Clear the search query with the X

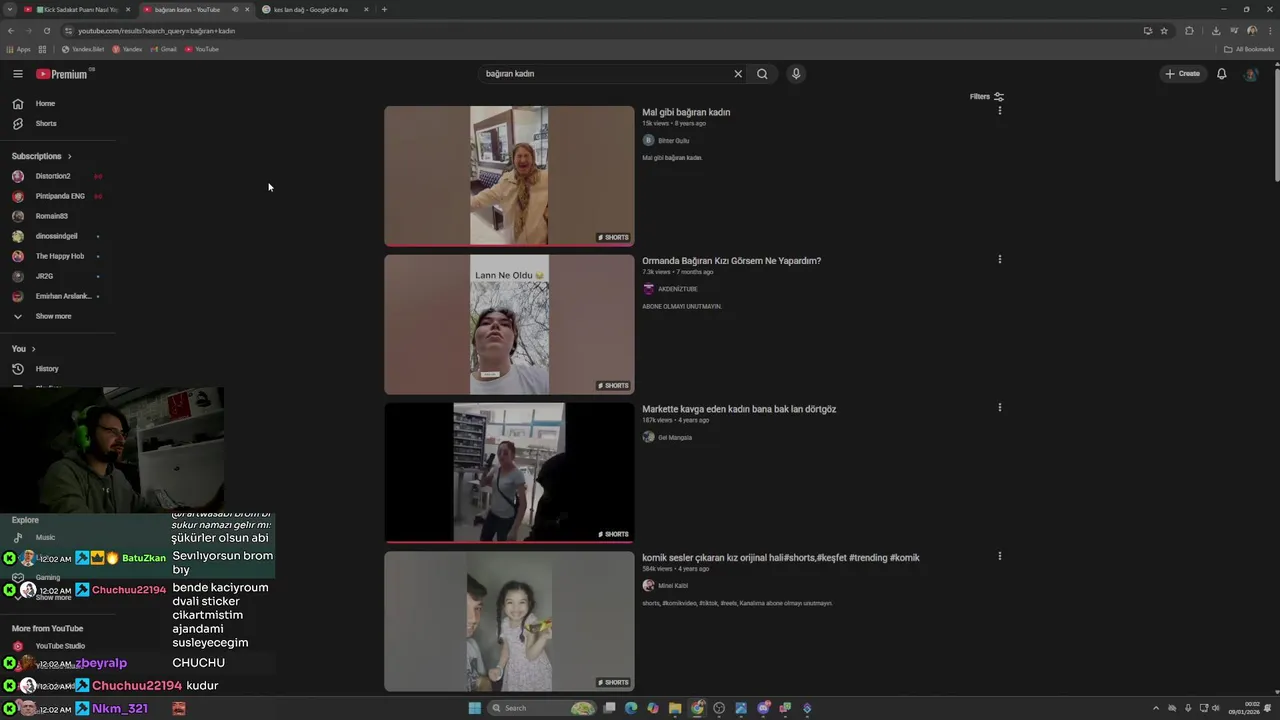738,74
